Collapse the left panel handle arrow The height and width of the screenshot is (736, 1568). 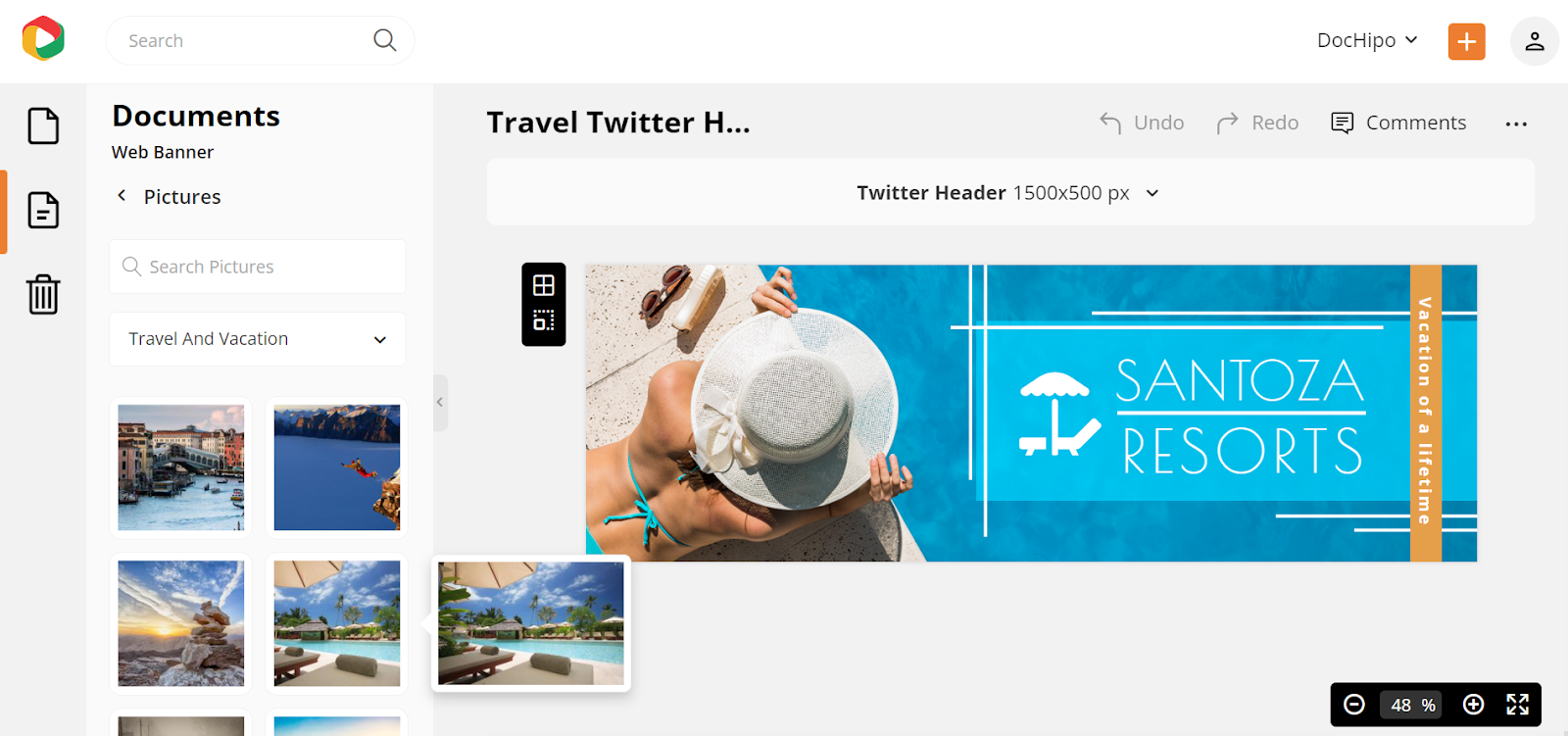coord(440,402)
